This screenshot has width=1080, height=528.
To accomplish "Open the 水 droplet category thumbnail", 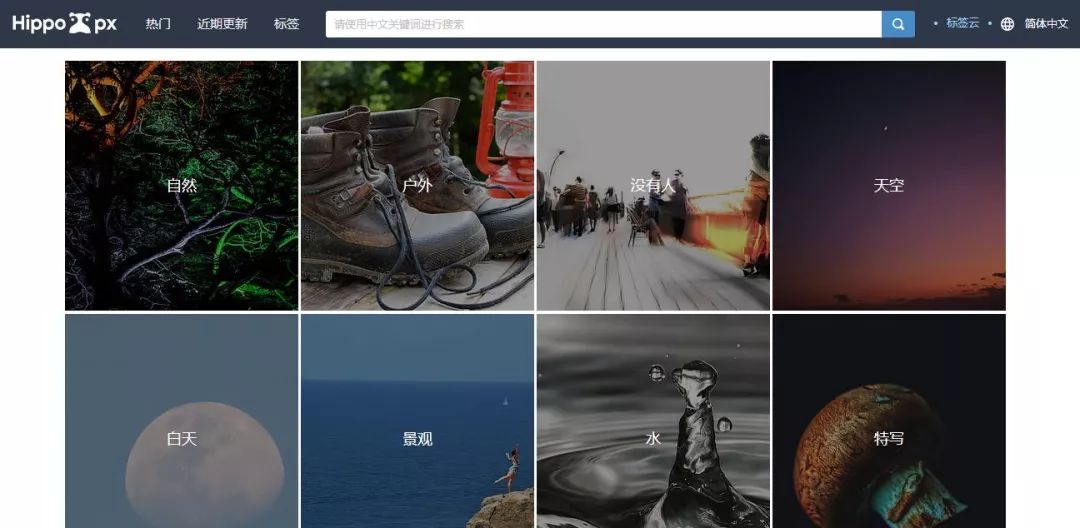I will click(x=653, y=421).
